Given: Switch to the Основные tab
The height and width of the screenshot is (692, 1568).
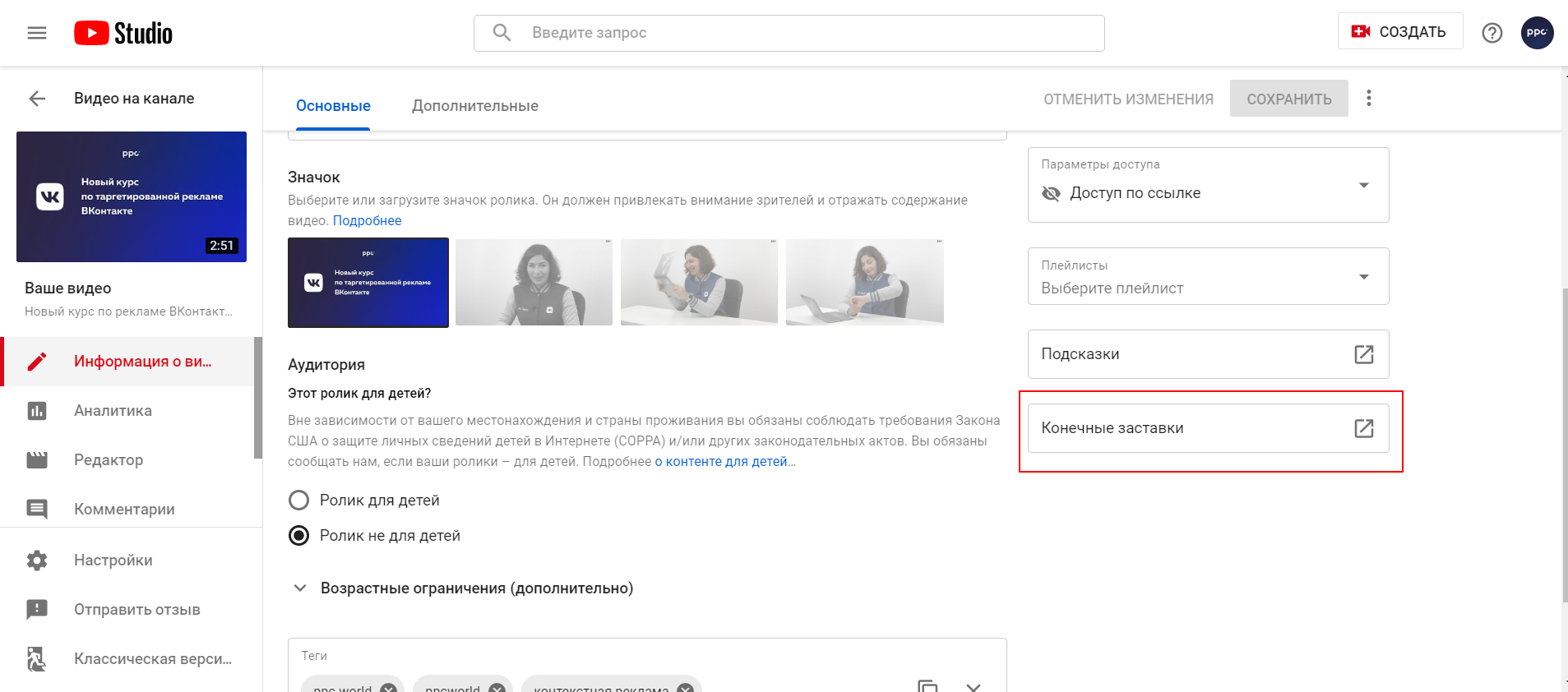Looking at the screenshot, I should coord(333,106).
